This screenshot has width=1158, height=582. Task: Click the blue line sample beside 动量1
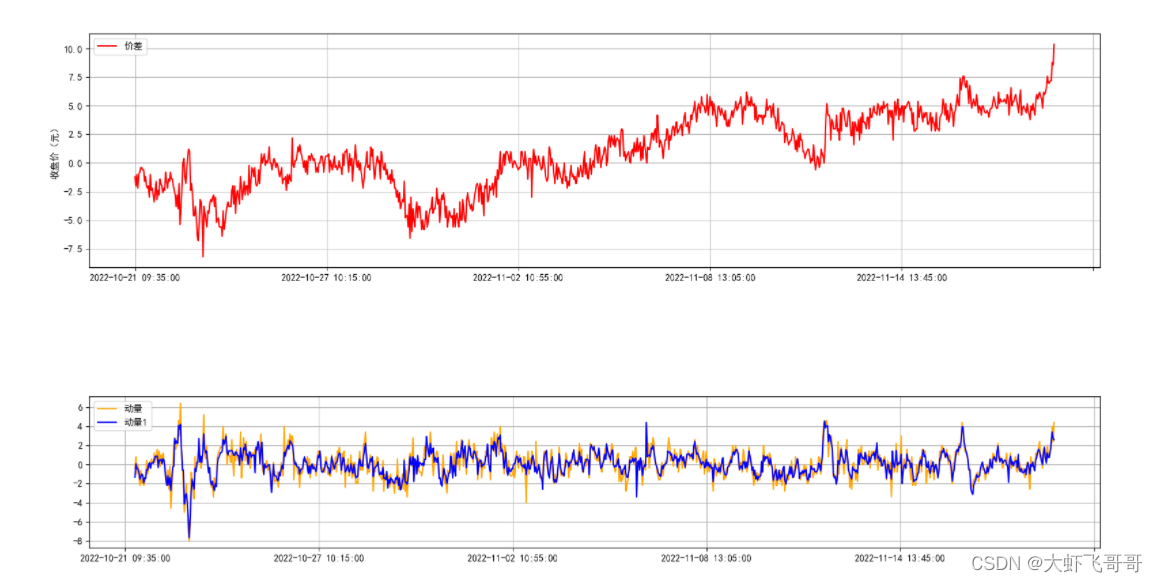pyautogui.click(x=108, y=422)
